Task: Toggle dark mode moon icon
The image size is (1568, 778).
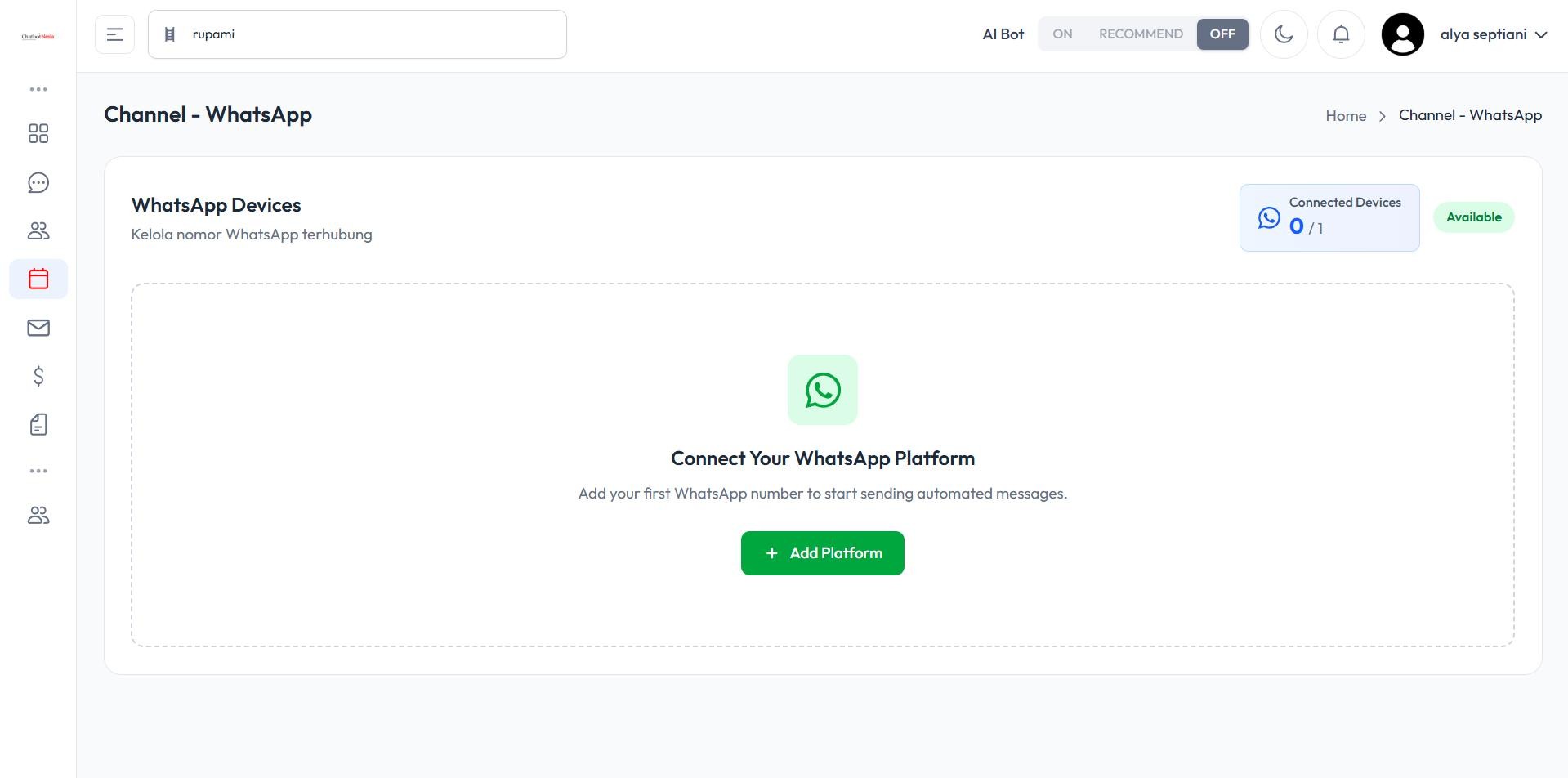Action: (x=1284, y=34)
